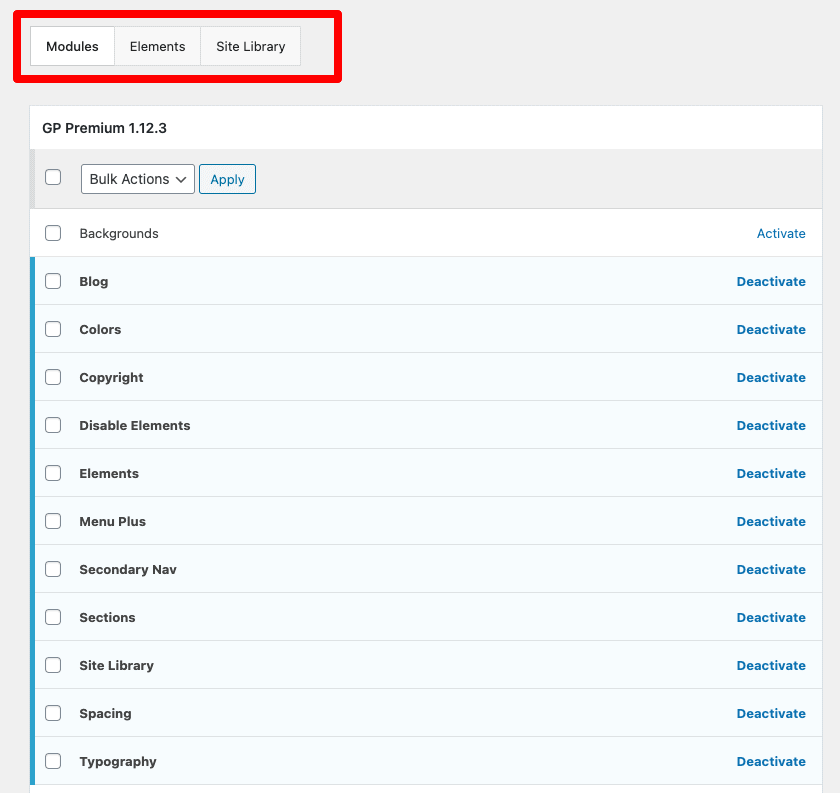Open the Bulk Actions dropdown
Image resolution: width=840 pixels, height=793 pixels.
137,179
